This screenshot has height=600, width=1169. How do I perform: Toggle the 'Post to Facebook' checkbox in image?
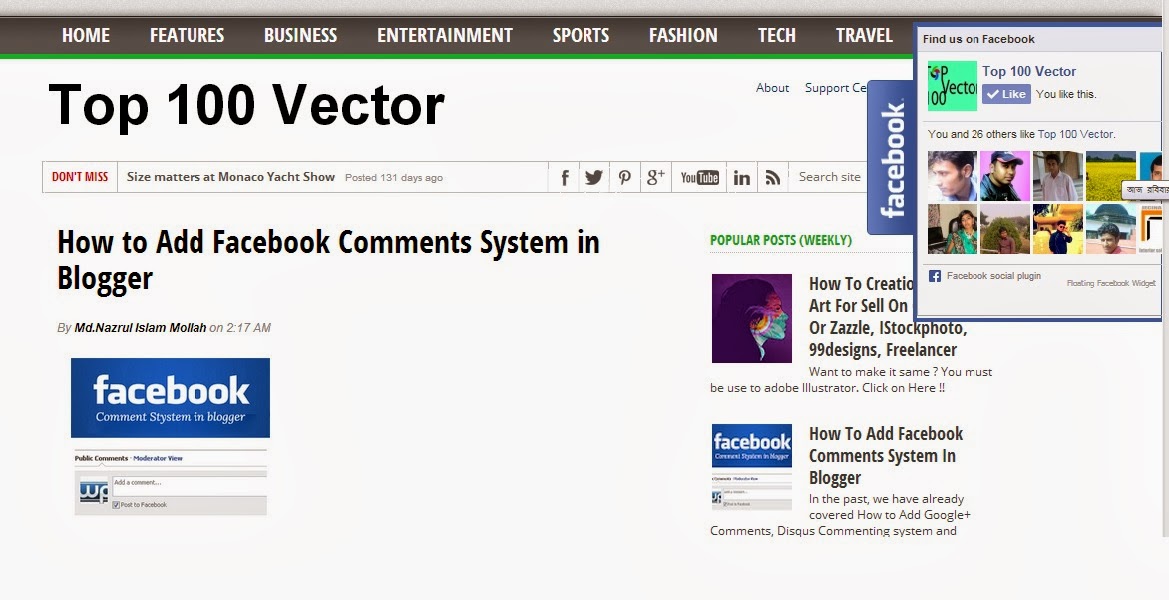tap(116, 505)
